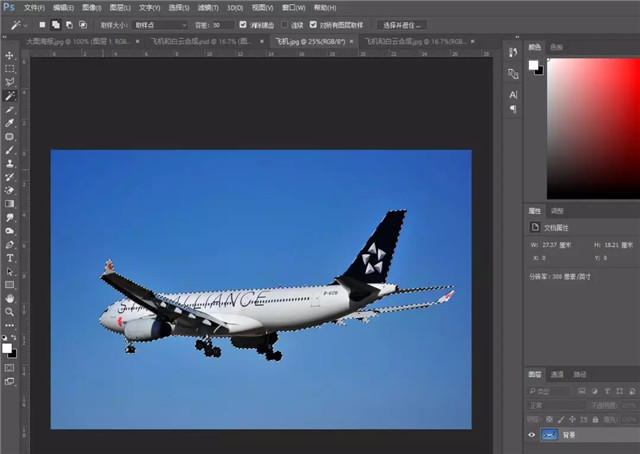Switch to the 通道 (Channels) panel tab
This screenshot has width=640, height=454.
(558, 373)
